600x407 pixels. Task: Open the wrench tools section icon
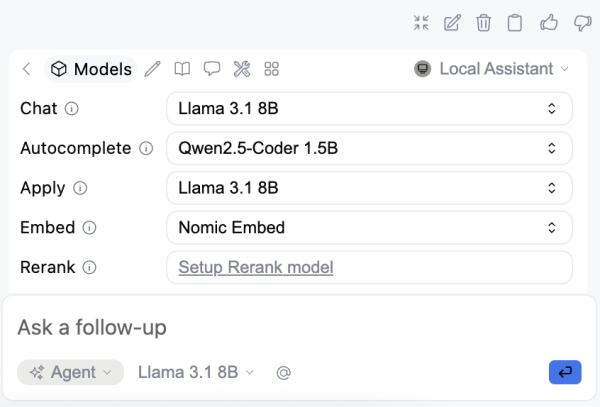241,69
